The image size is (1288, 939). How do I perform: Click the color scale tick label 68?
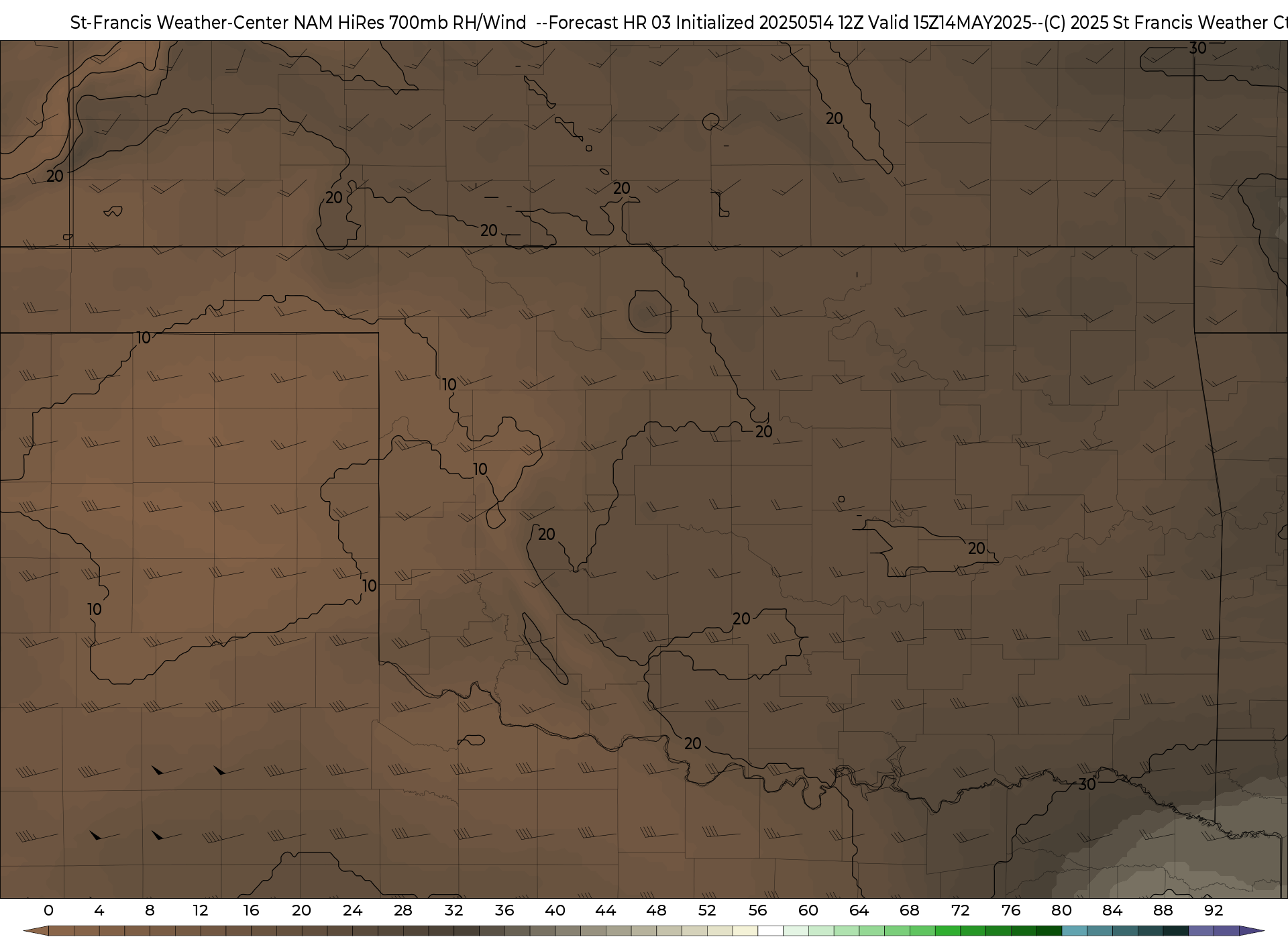pyautogui.click(x=910, y=910)
